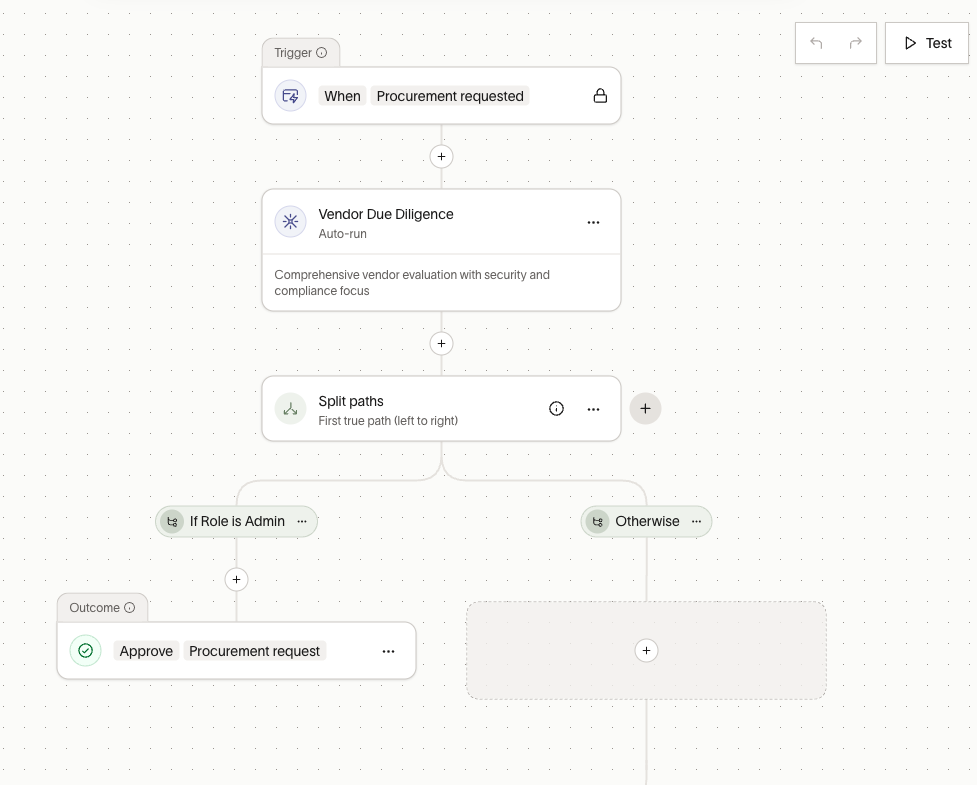
Task: Click the lock icon on trigger card
Action: tap(600, 96)
